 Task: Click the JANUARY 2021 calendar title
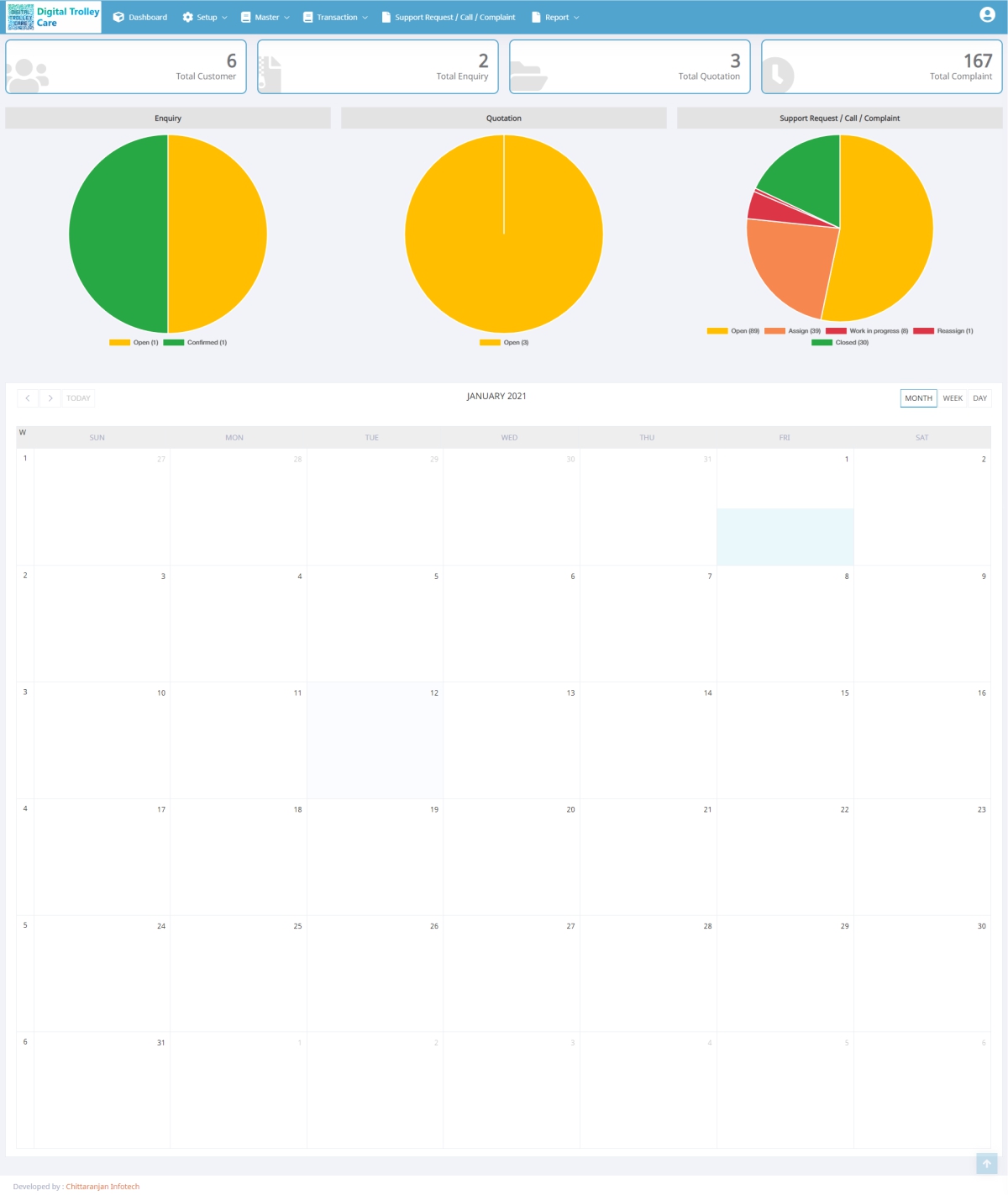(496, 396)
